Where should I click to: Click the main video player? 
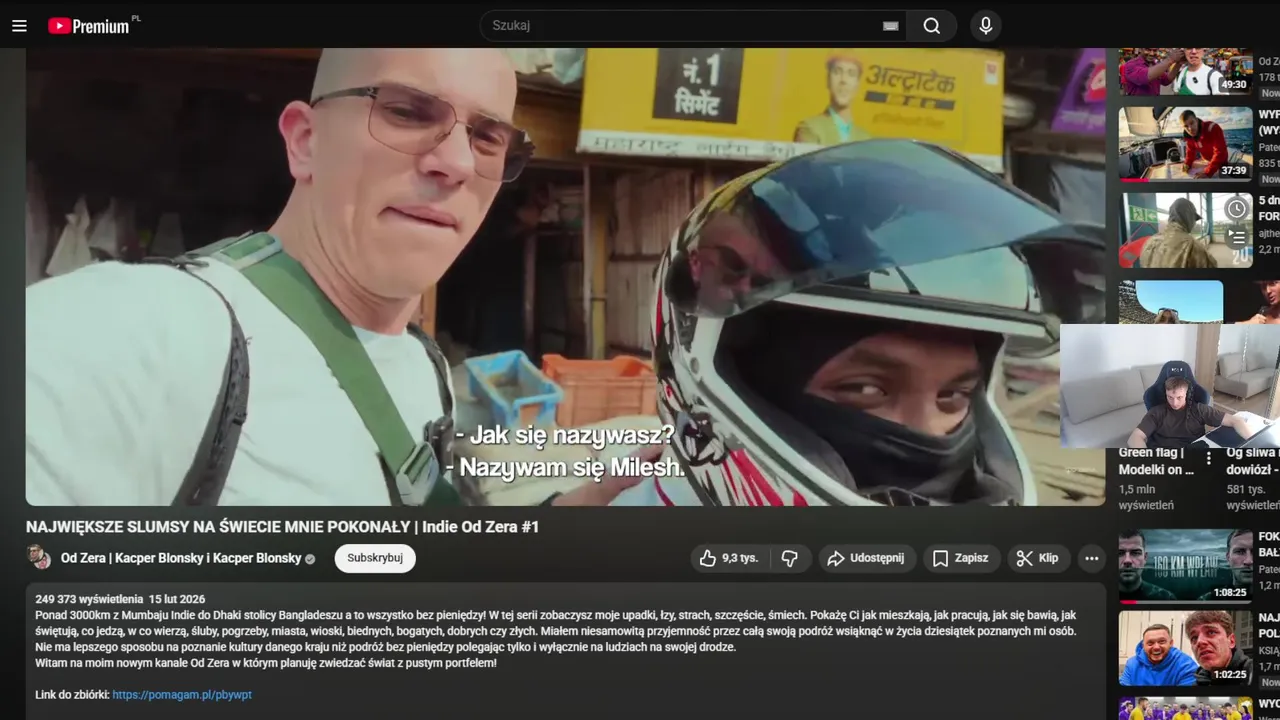(566, 277)
